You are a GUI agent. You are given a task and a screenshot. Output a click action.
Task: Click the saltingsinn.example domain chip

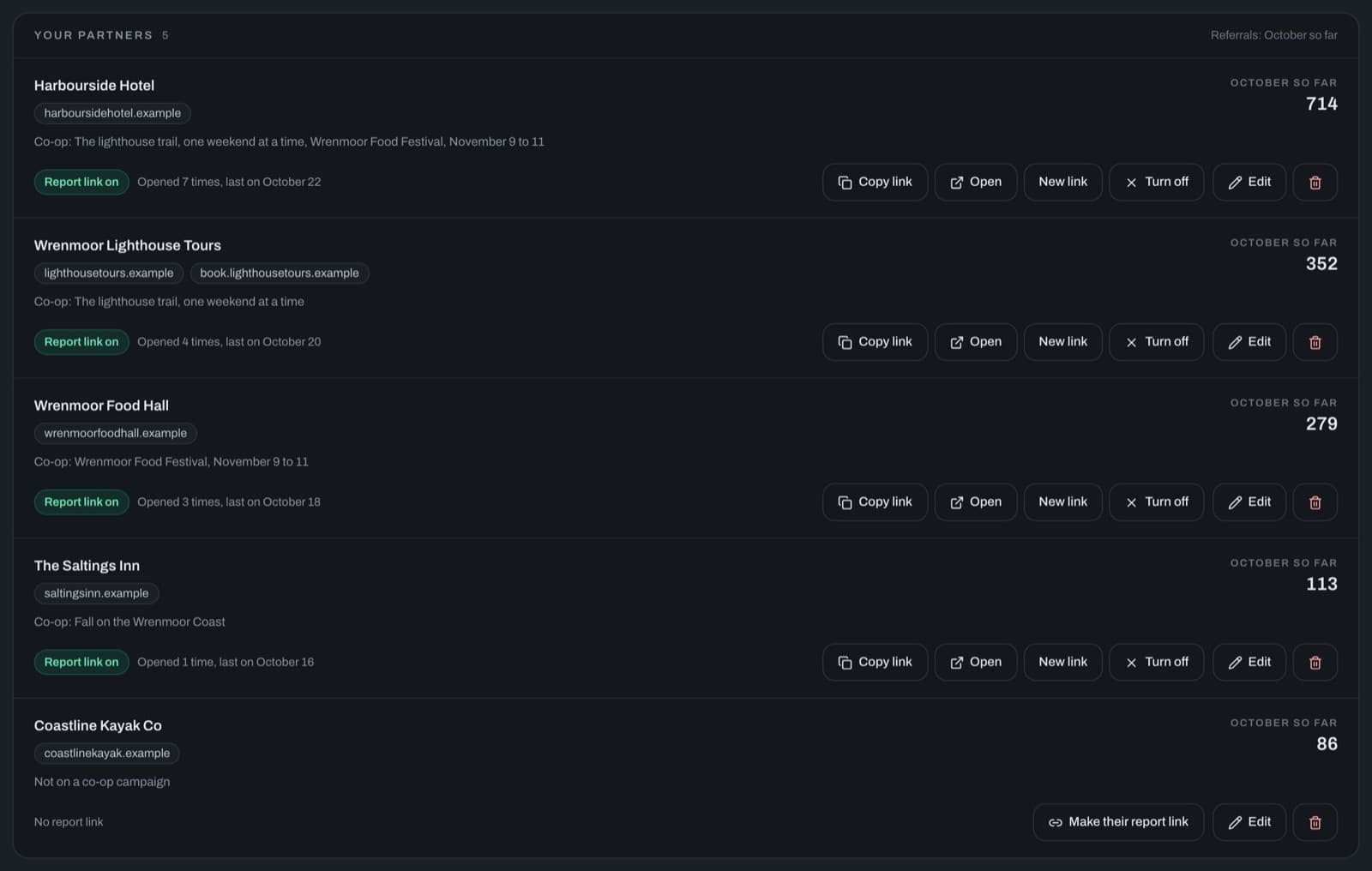point(96,593)
